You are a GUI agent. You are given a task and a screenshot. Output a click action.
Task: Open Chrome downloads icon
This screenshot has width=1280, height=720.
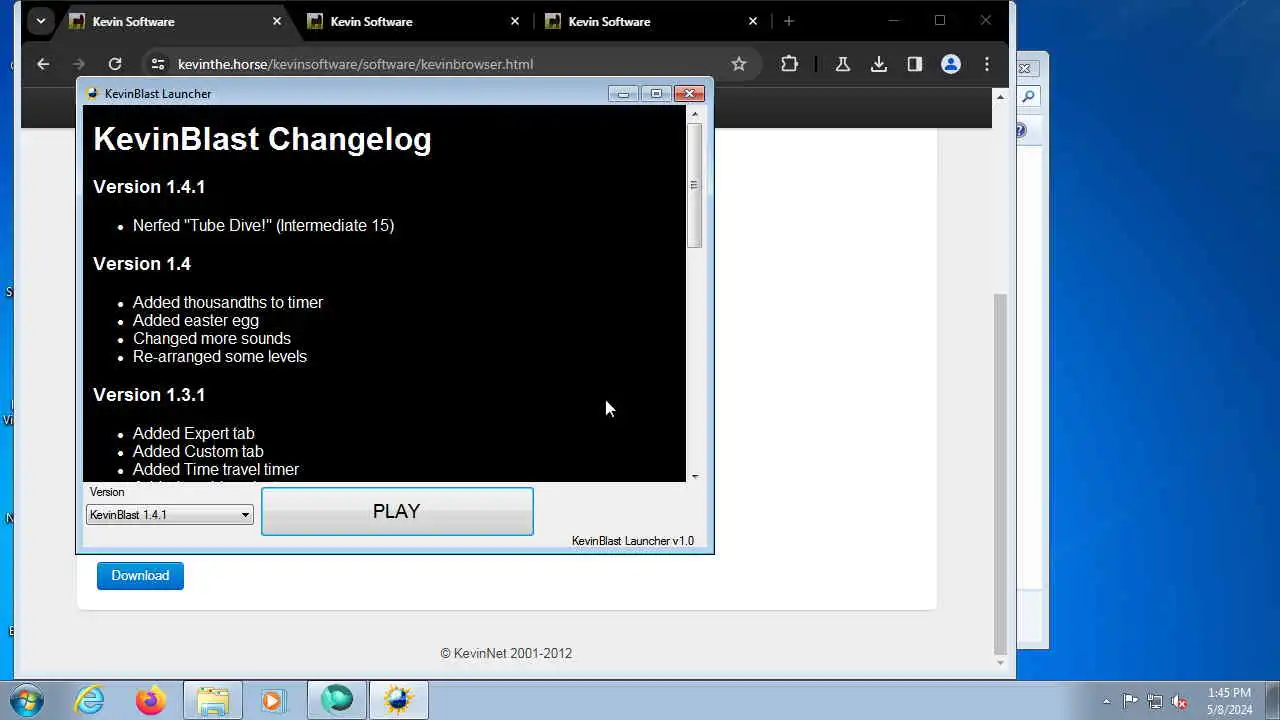(x=878, y=64)
